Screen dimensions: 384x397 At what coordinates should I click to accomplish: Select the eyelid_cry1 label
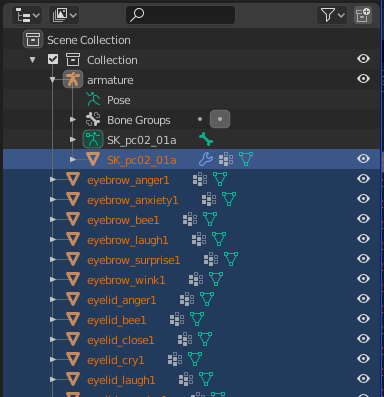coord(116,360)
